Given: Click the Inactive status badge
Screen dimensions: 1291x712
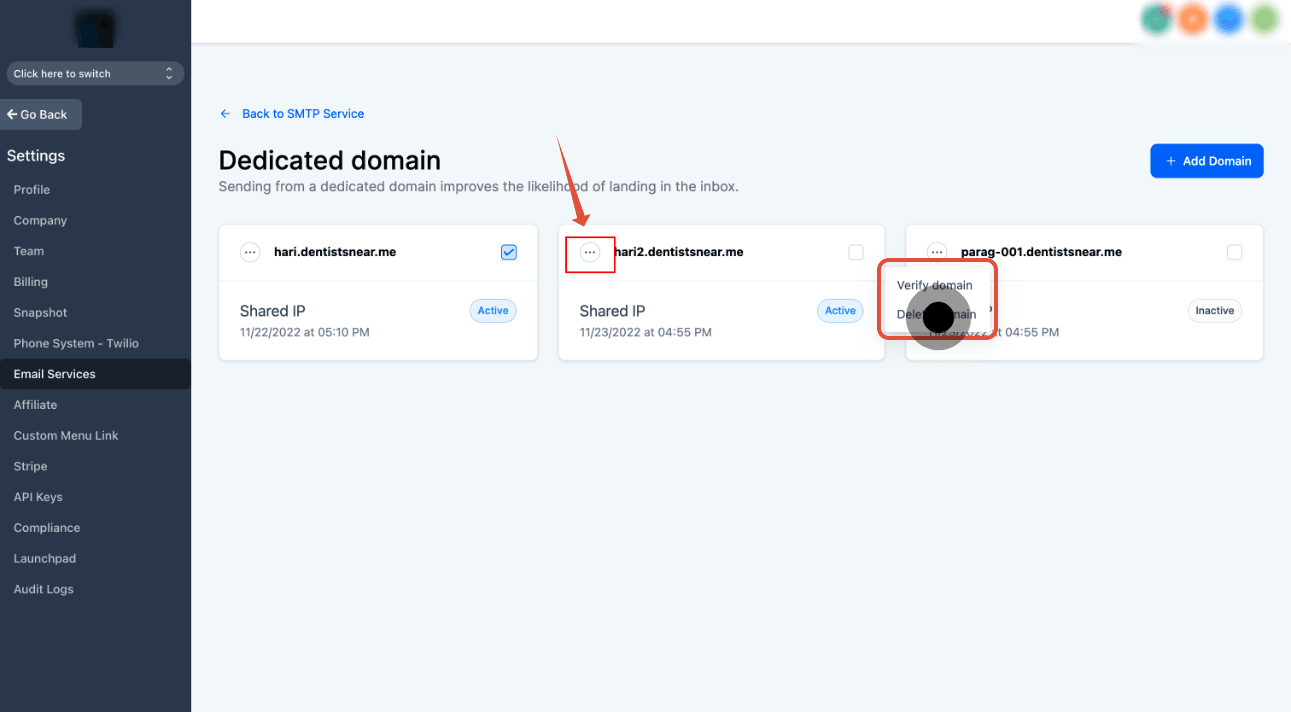Looking at the screenshot, I should tap(1215, 311).
